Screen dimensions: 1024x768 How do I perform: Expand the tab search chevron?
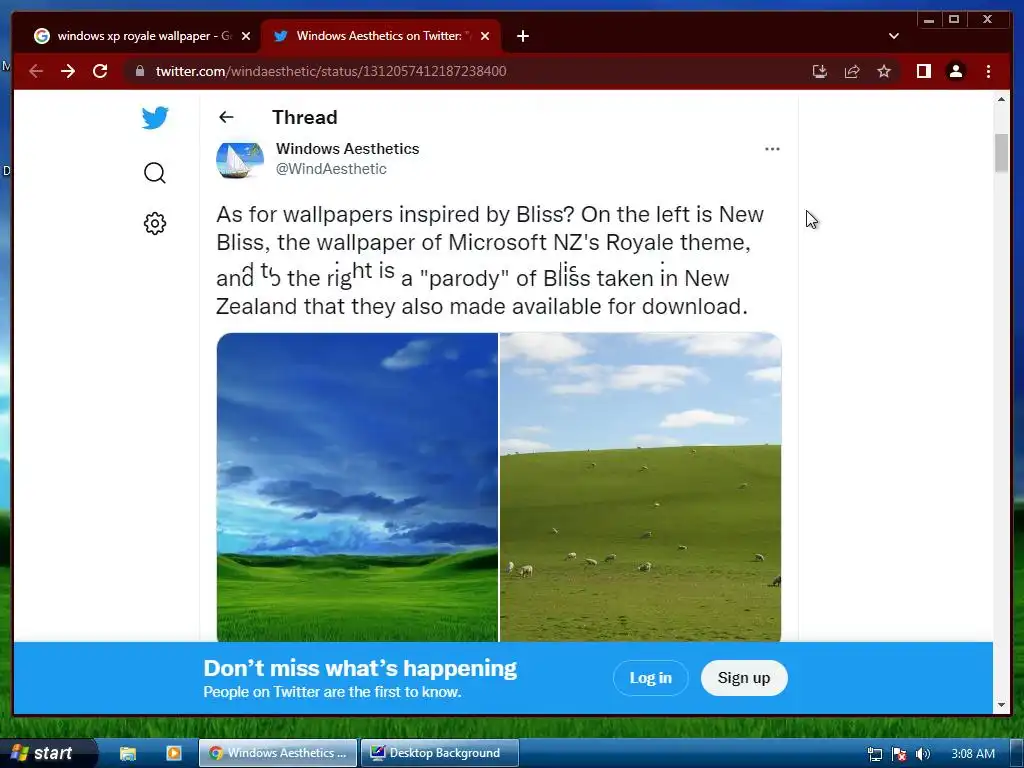[894, 36]
